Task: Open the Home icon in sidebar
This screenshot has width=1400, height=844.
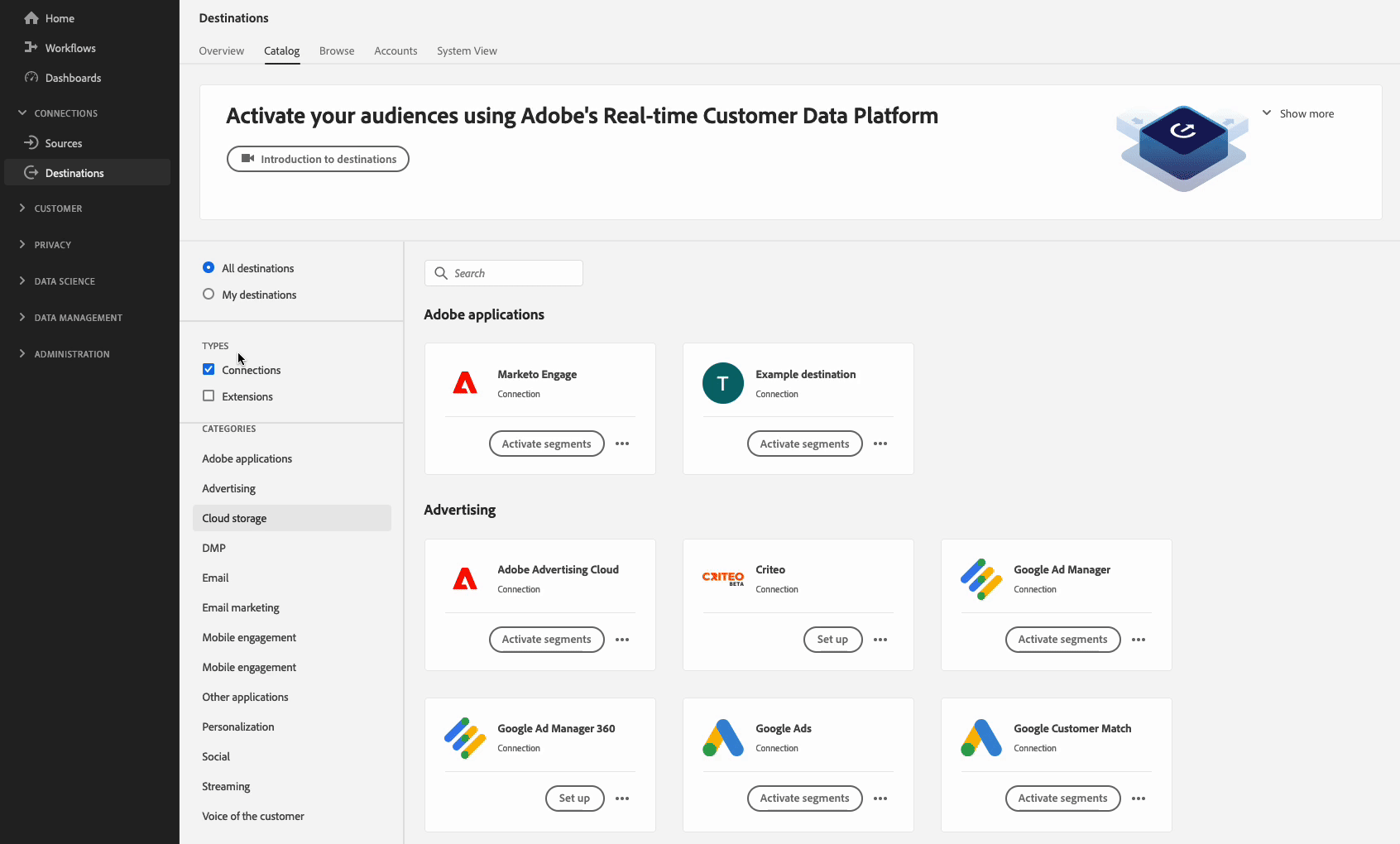Action: [31, 18]
